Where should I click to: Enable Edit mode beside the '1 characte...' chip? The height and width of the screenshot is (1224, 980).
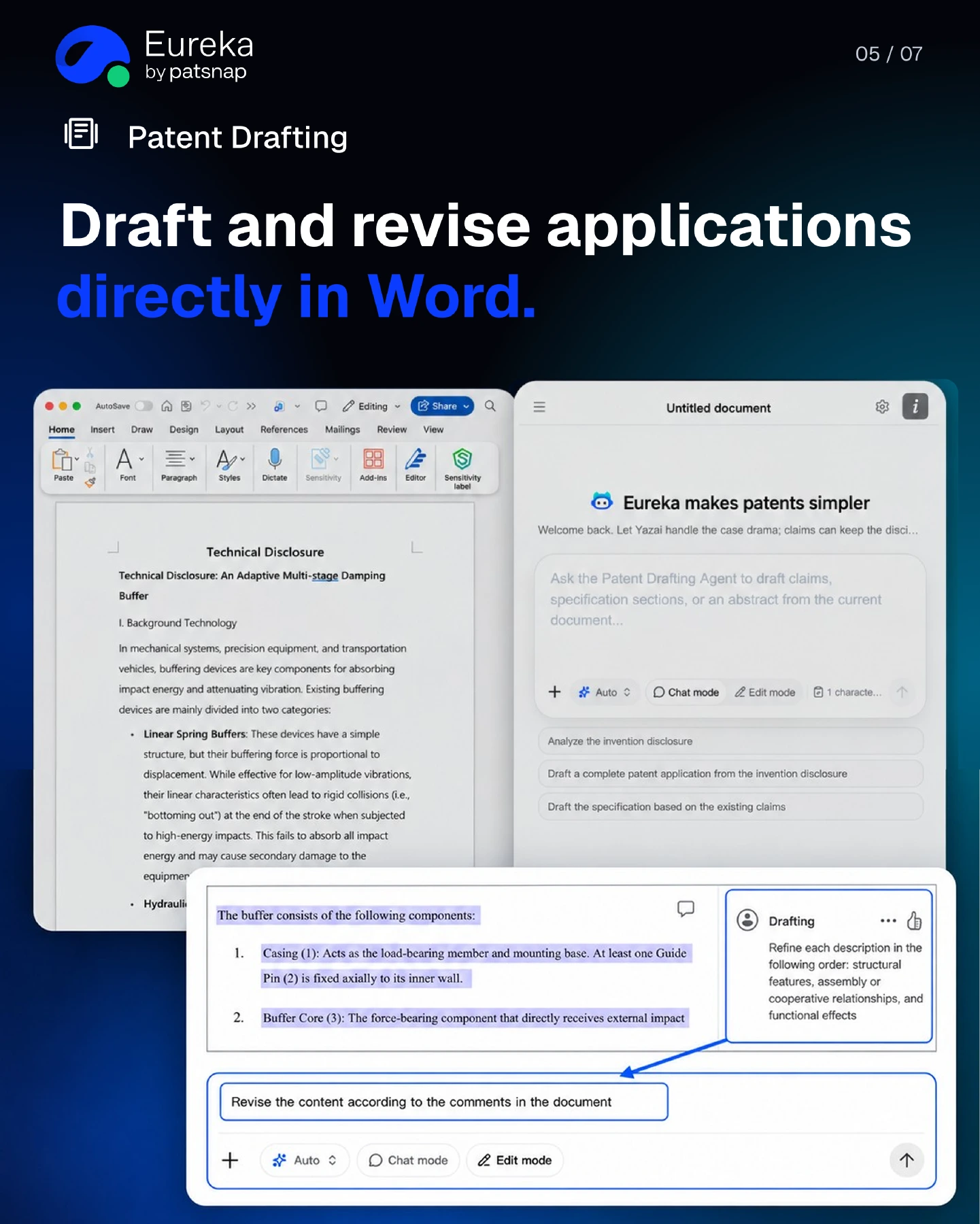tap(765, 692)
